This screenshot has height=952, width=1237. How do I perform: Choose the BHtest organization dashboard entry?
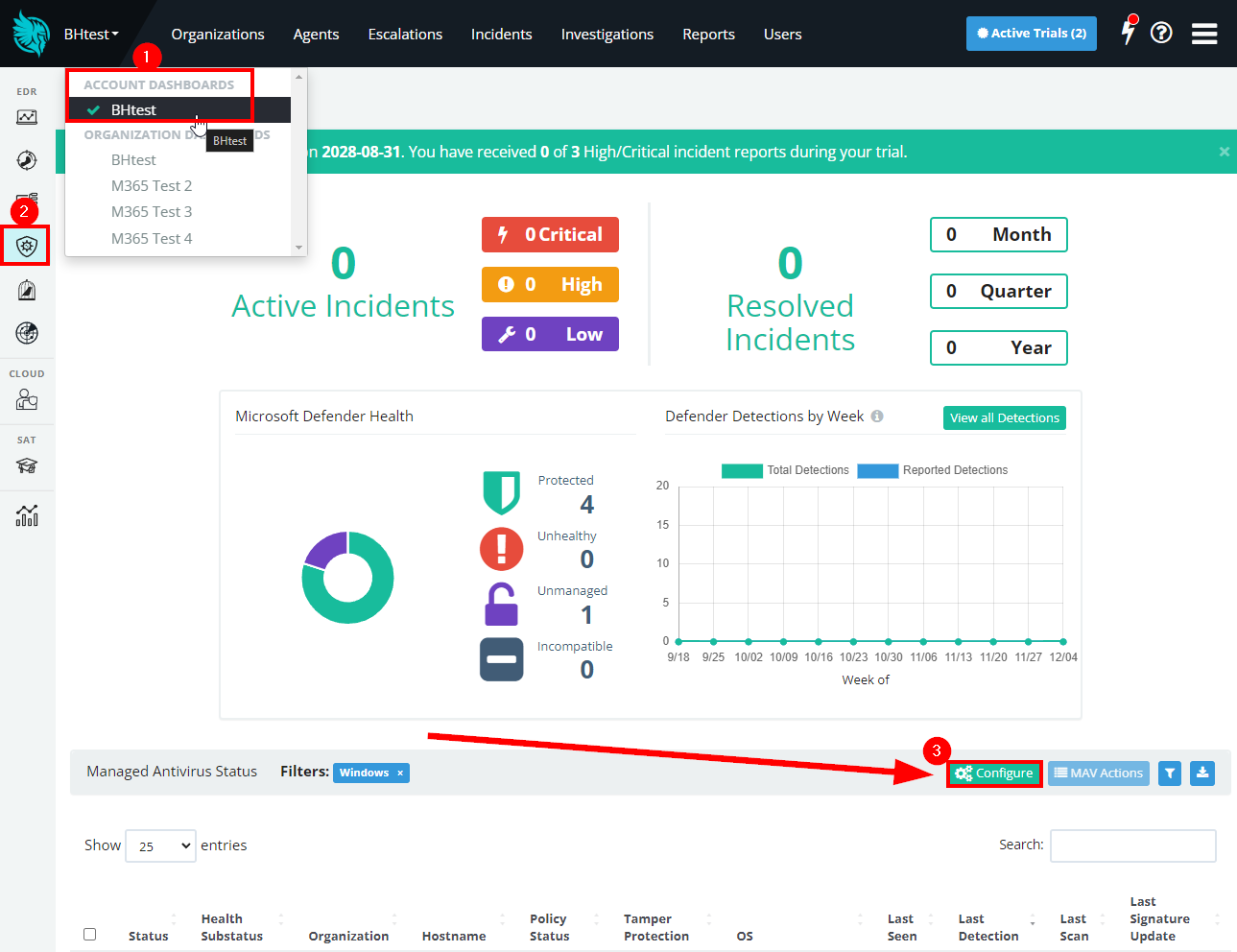tap(133, 160)
